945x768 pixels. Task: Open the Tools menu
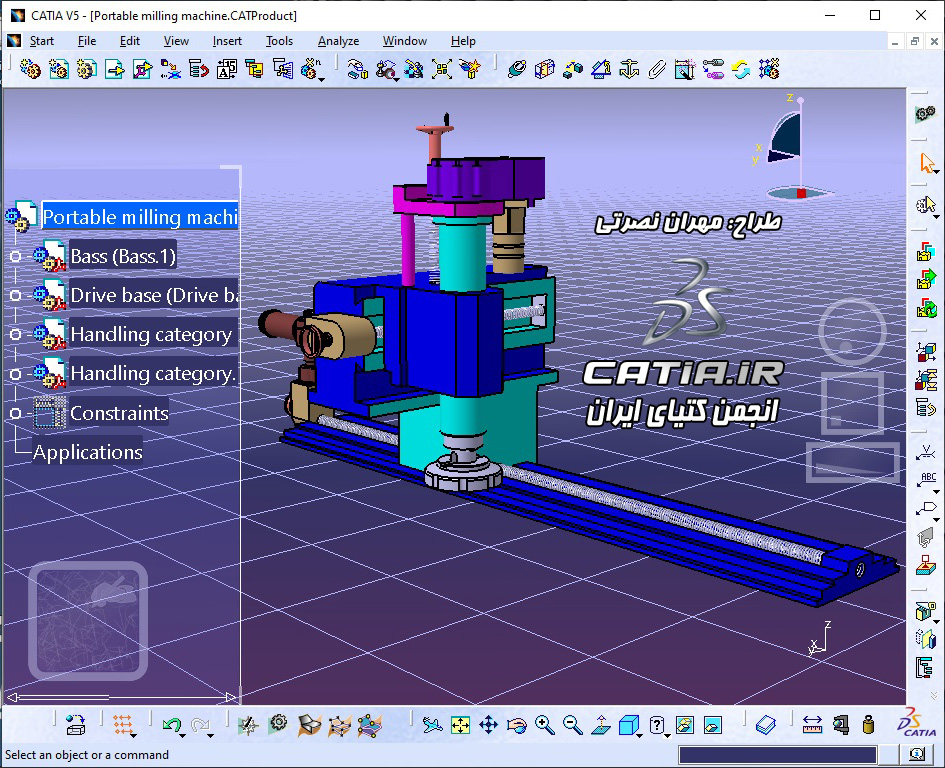(279, 41)
